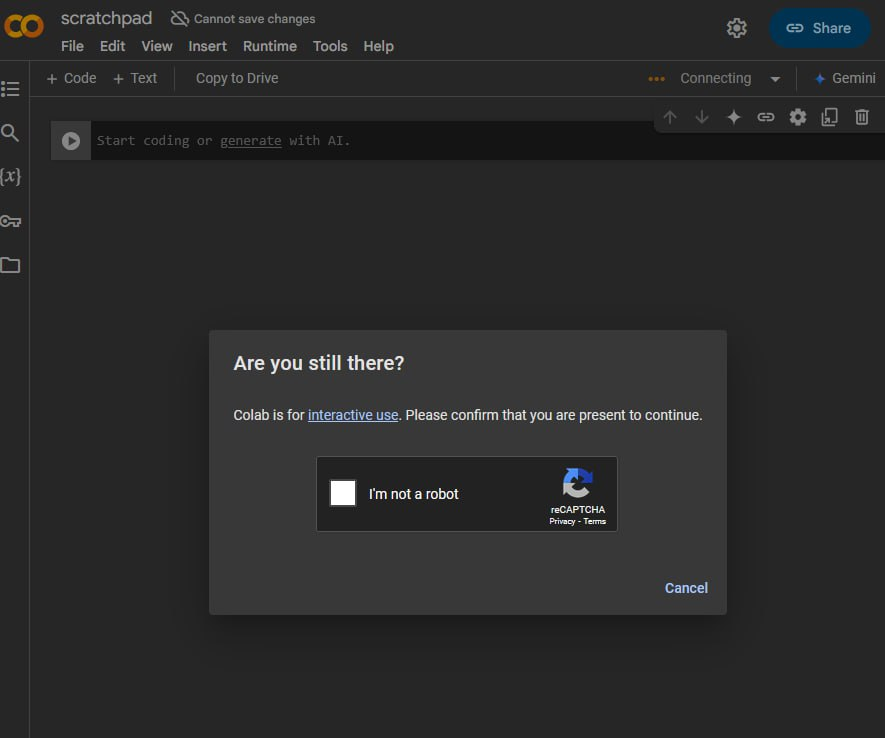
Task: Open the files folder panel
Action: pos(10,265)
